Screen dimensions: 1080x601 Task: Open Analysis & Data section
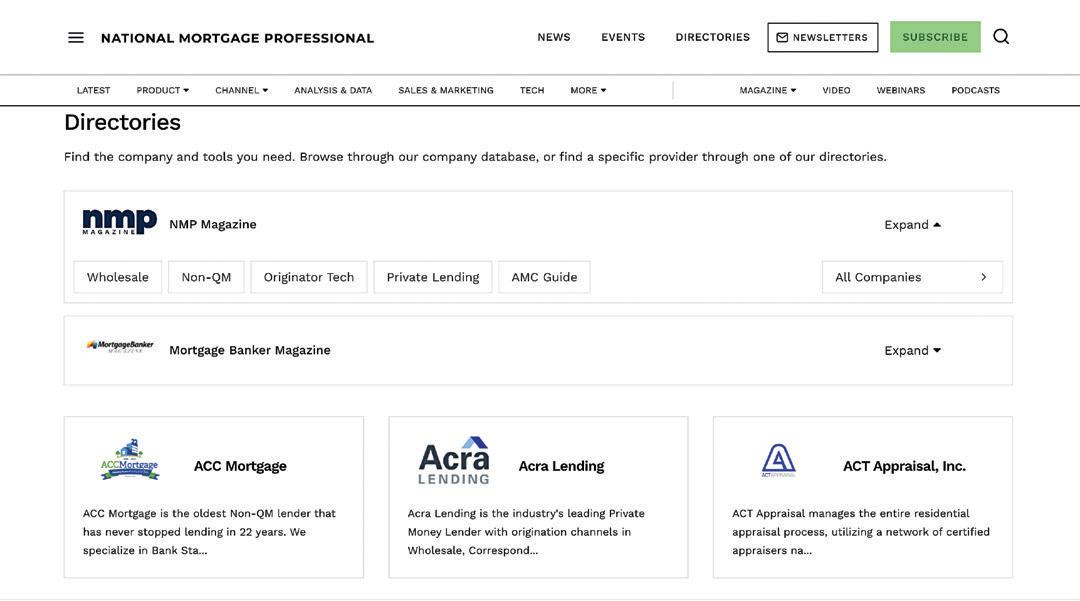[333, 90]
